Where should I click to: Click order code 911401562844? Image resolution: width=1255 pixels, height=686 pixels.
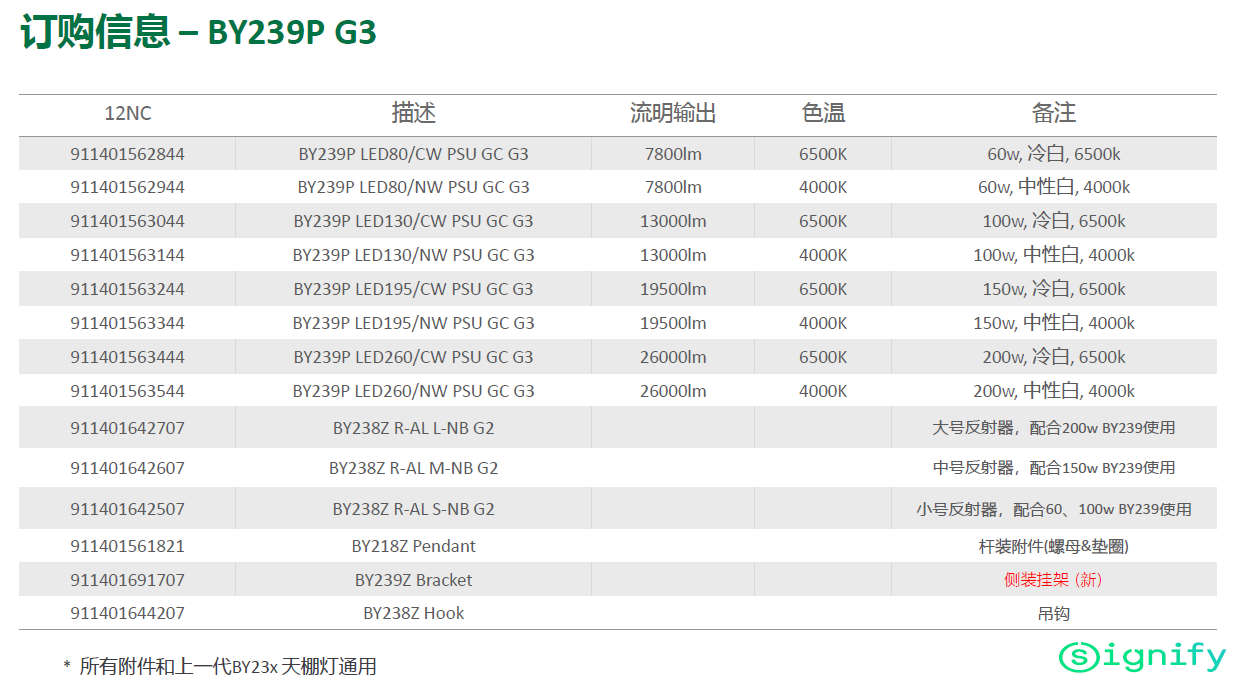128,154
